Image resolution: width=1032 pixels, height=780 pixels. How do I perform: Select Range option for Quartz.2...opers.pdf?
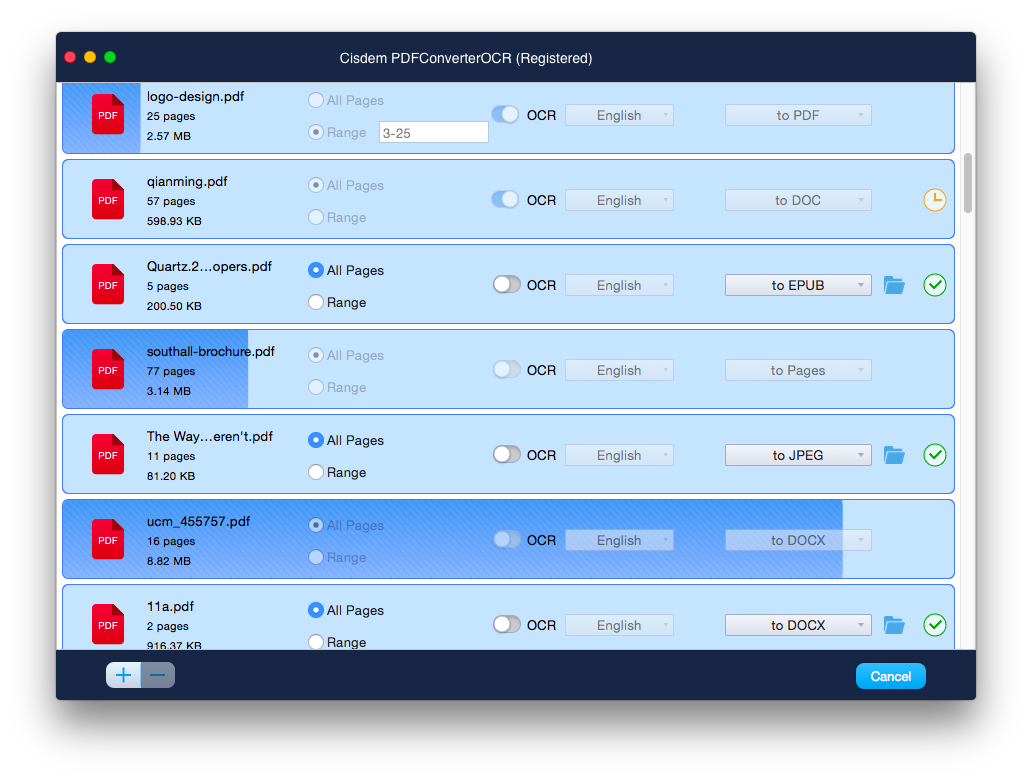(x=316, y=302)
